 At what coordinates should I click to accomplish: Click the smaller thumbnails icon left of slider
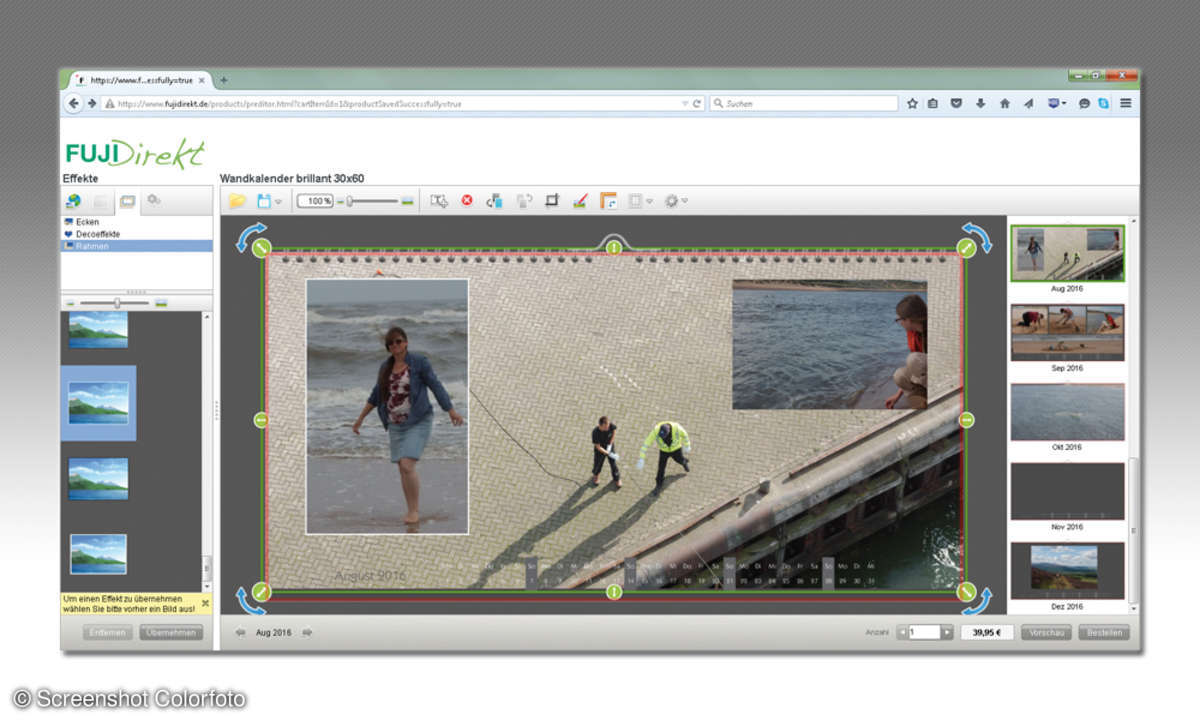point(71,302)
